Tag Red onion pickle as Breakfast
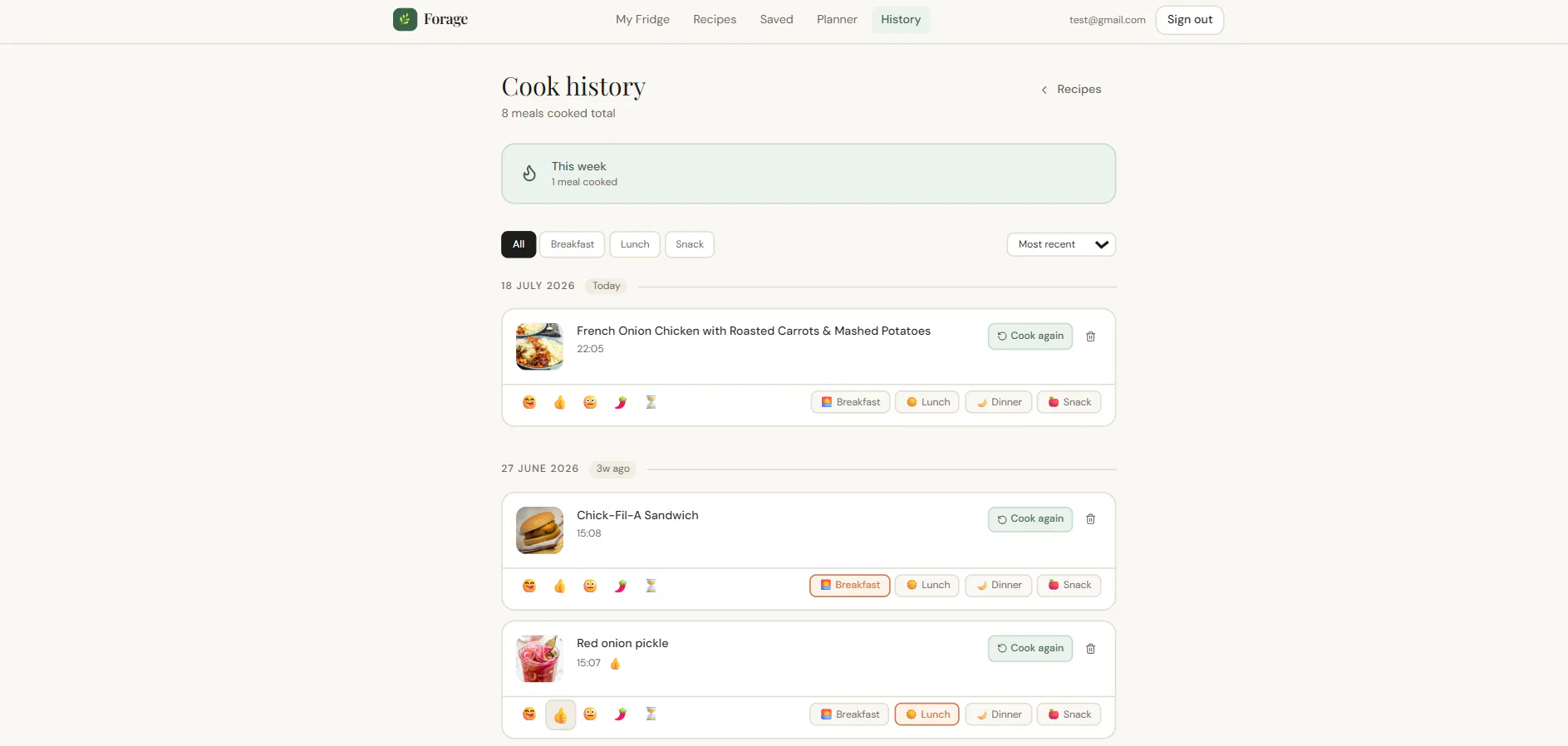This screenshot has height=746, width=1568. (849, 714)
